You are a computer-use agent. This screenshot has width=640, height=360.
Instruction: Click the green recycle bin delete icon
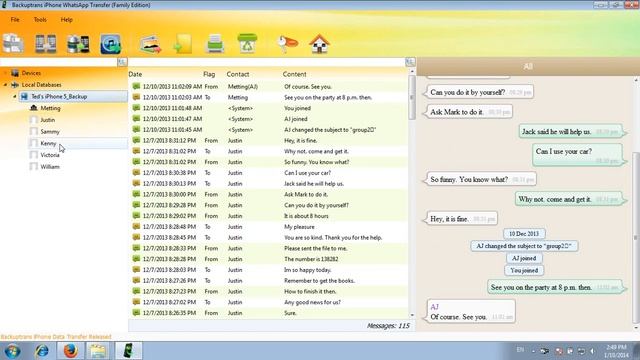click(247, 43)
